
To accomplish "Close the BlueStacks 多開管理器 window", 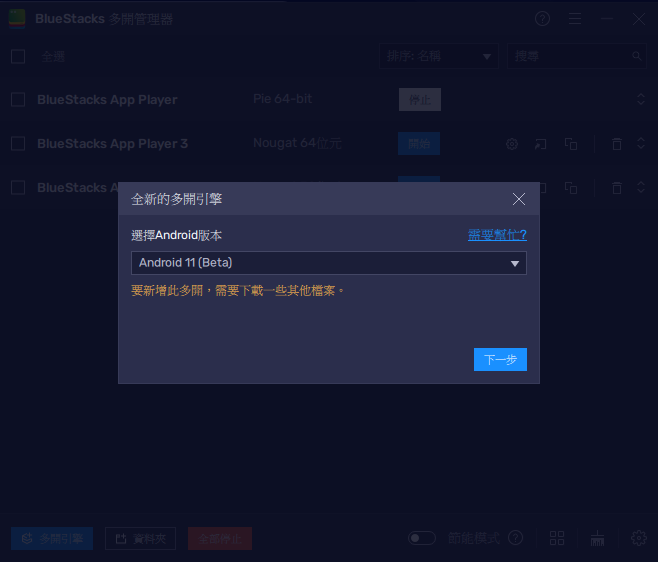I will (639, 19).
